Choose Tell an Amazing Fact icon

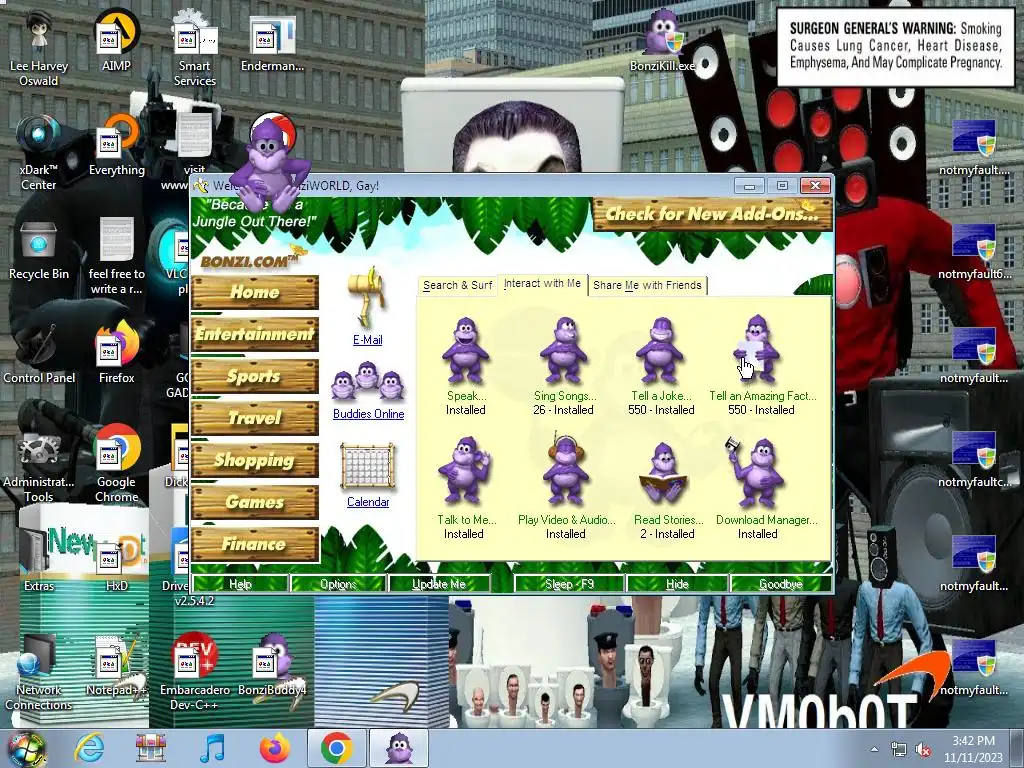[x=756, y=349]
